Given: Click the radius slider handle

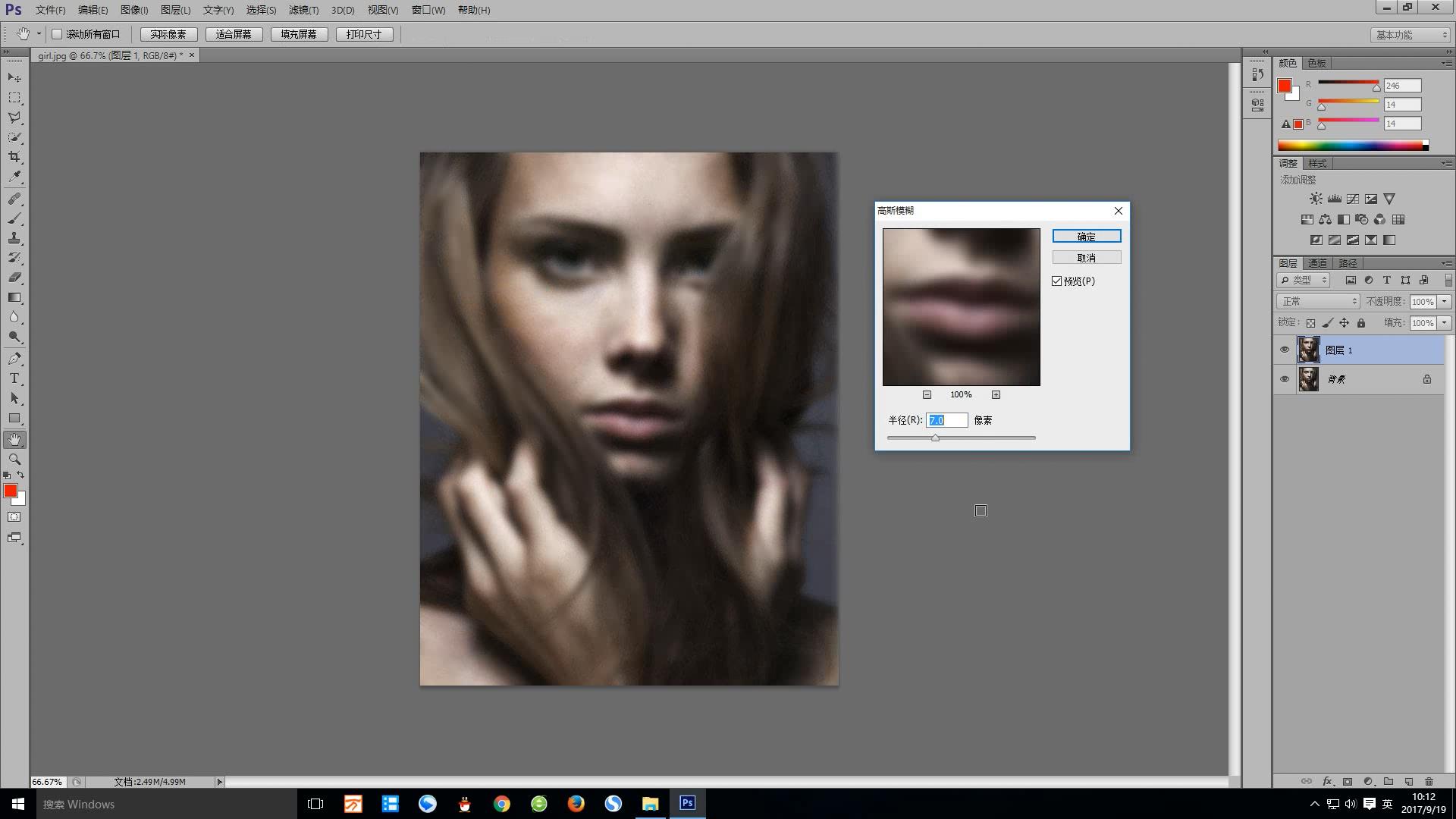Looking at the screenshot, I should [x=935, y=438].
